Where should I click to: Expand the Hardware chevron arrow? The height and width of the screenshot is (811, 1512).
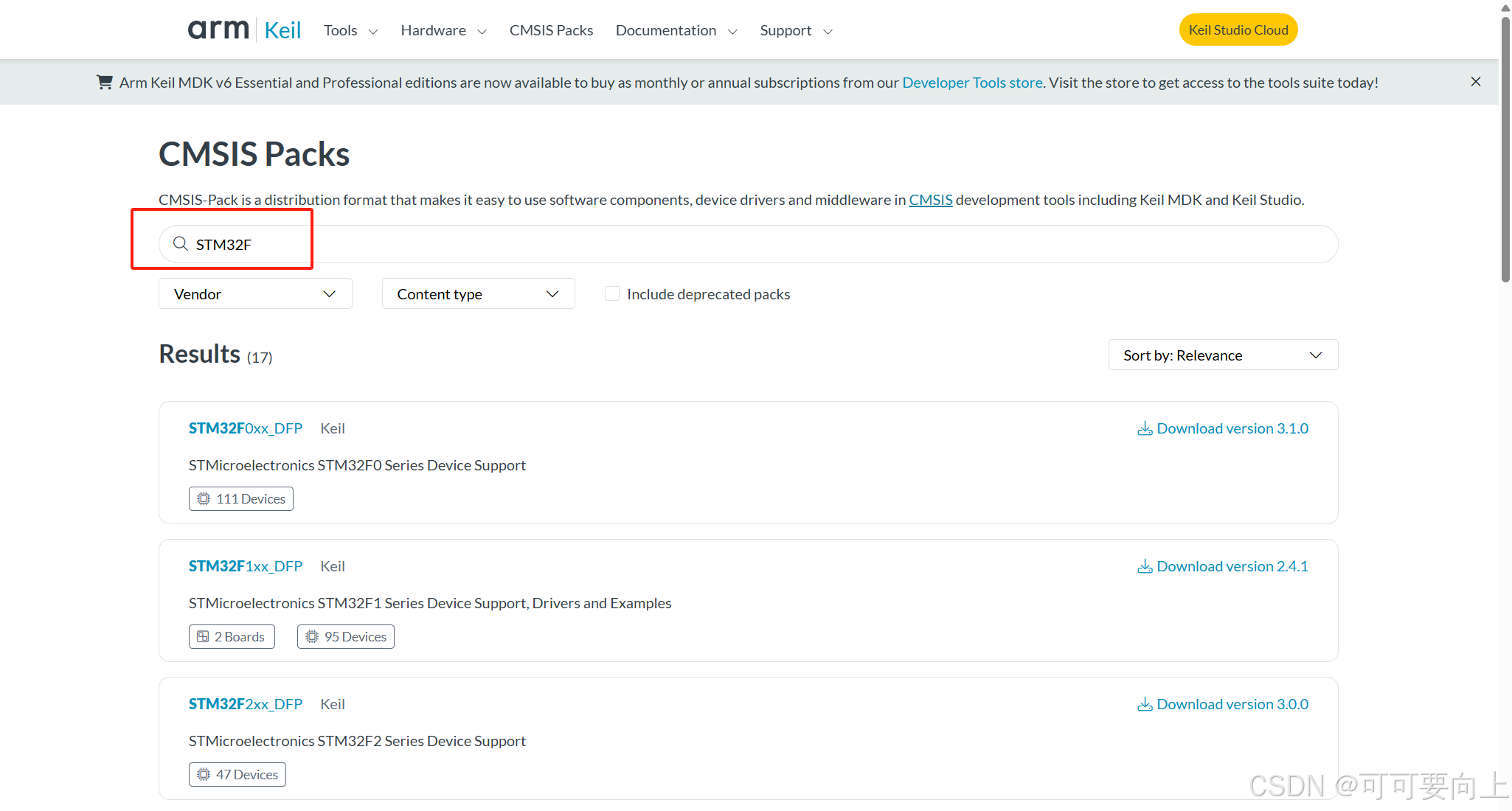coord(482,32)
